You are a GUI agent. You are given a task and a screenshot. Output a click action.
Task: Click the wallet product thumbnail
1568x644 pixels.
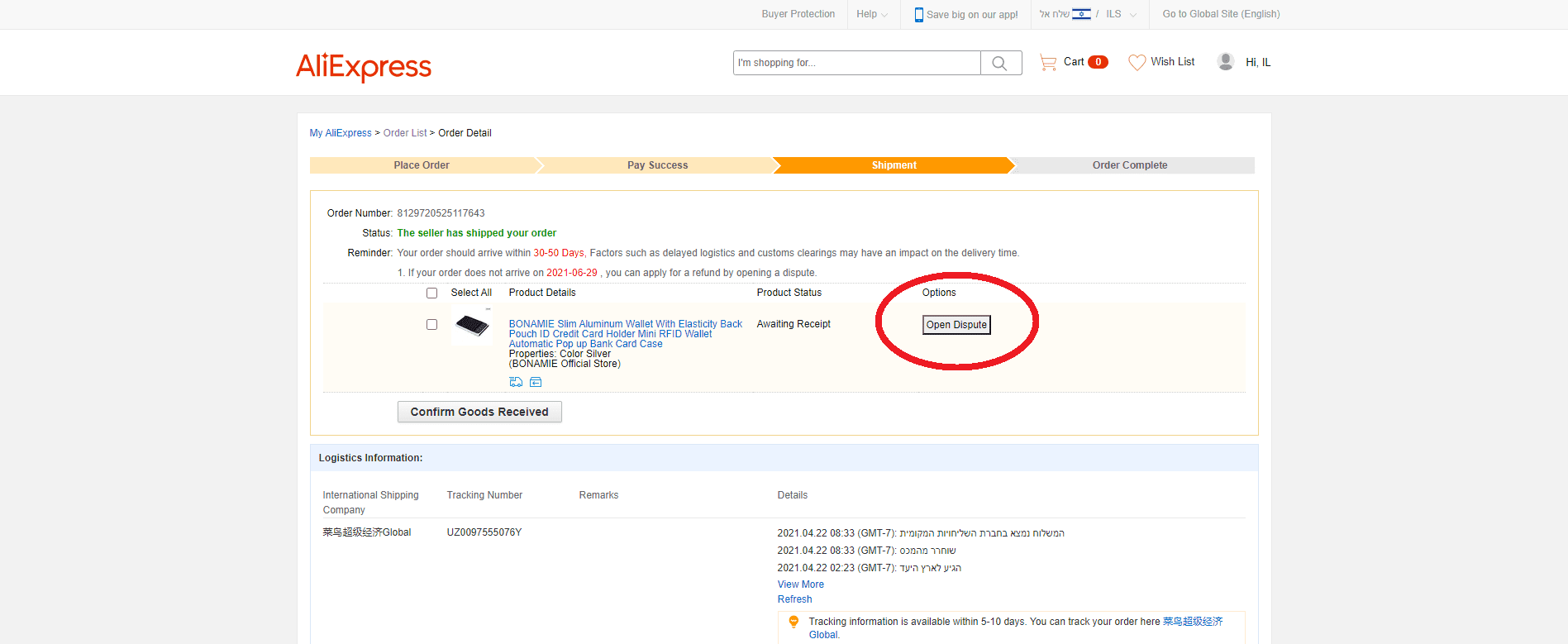click(472, 326)
